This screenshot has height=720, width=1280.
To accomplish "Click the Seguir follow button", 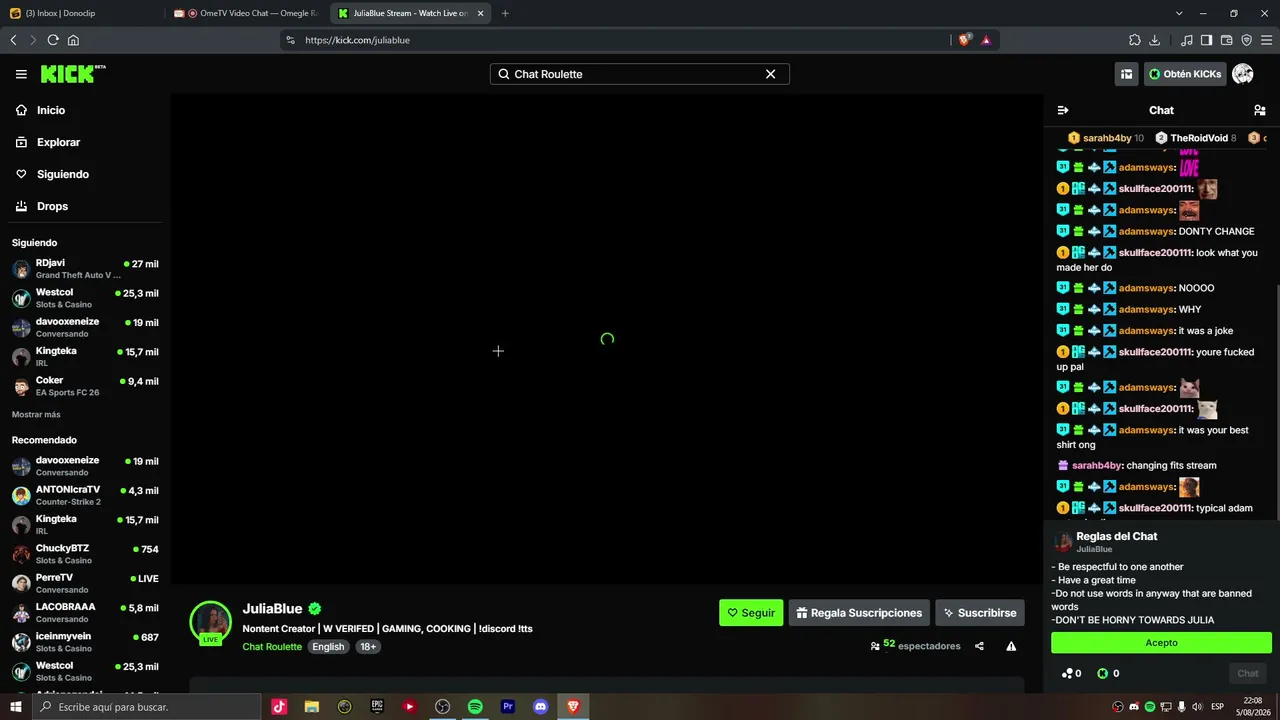I will [x=751, y=613].
